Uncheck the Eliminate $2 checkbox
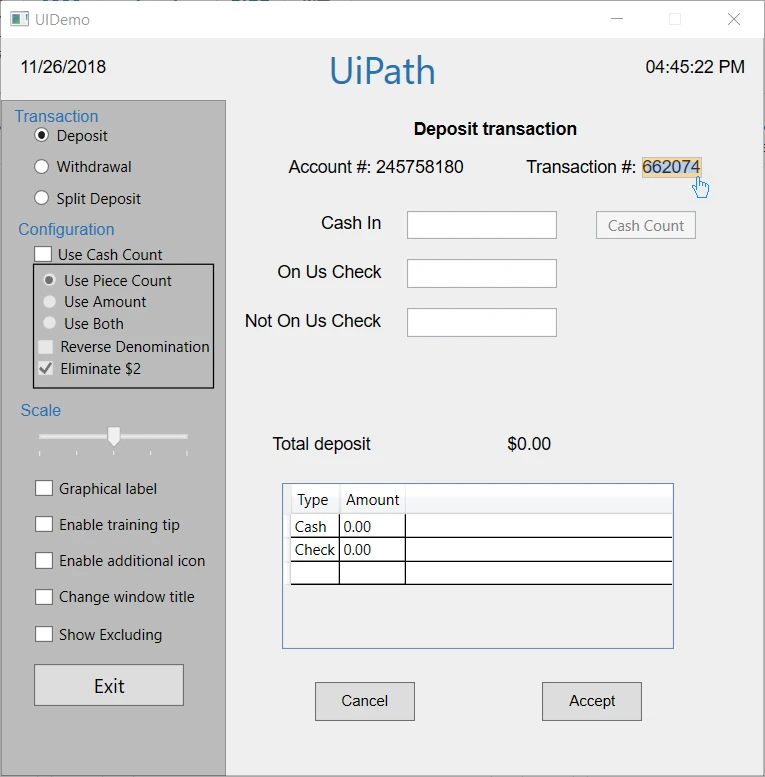 click(46, 369)
